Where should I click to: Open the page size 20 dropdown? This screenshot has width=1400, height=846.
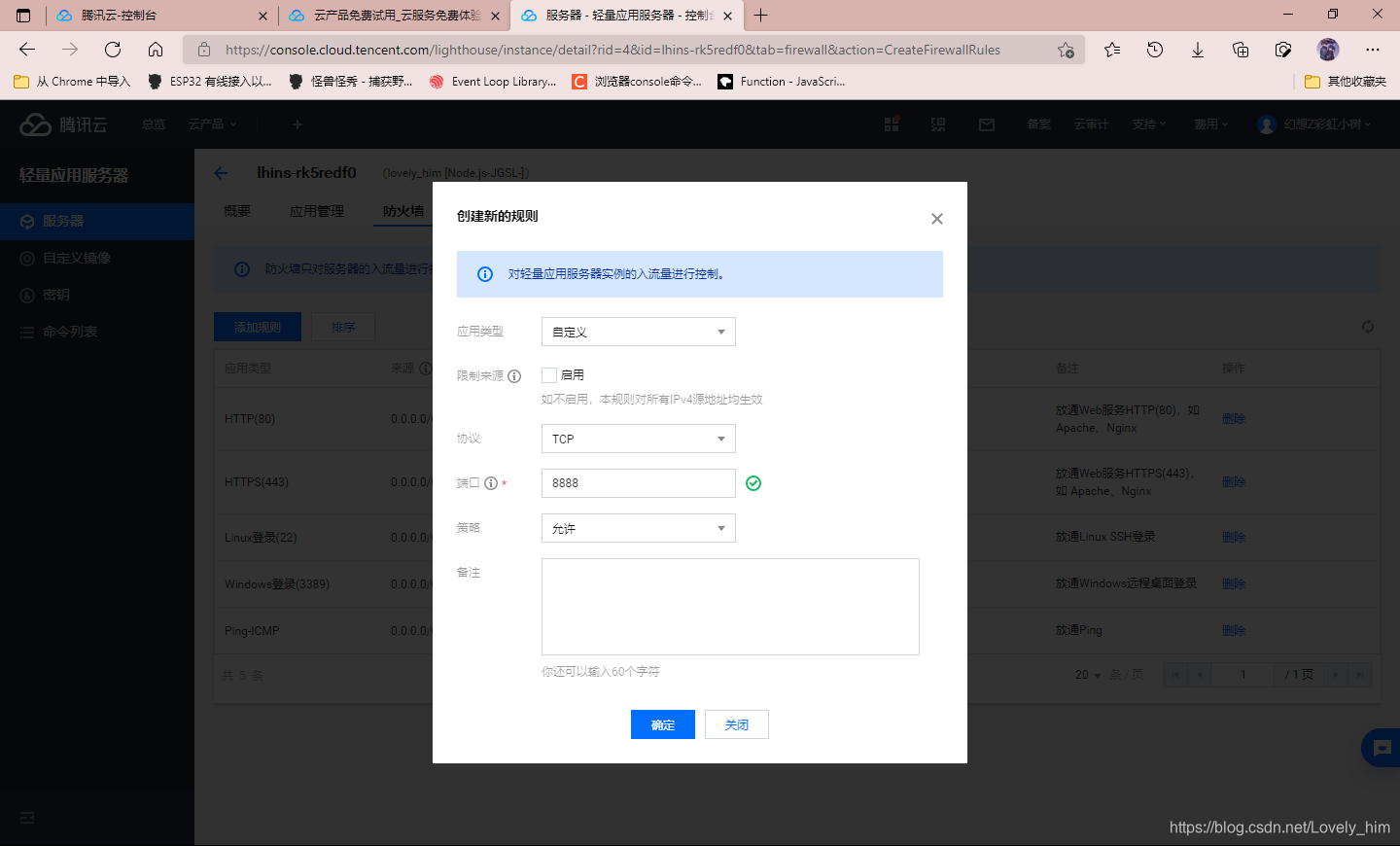(1088, 675)
